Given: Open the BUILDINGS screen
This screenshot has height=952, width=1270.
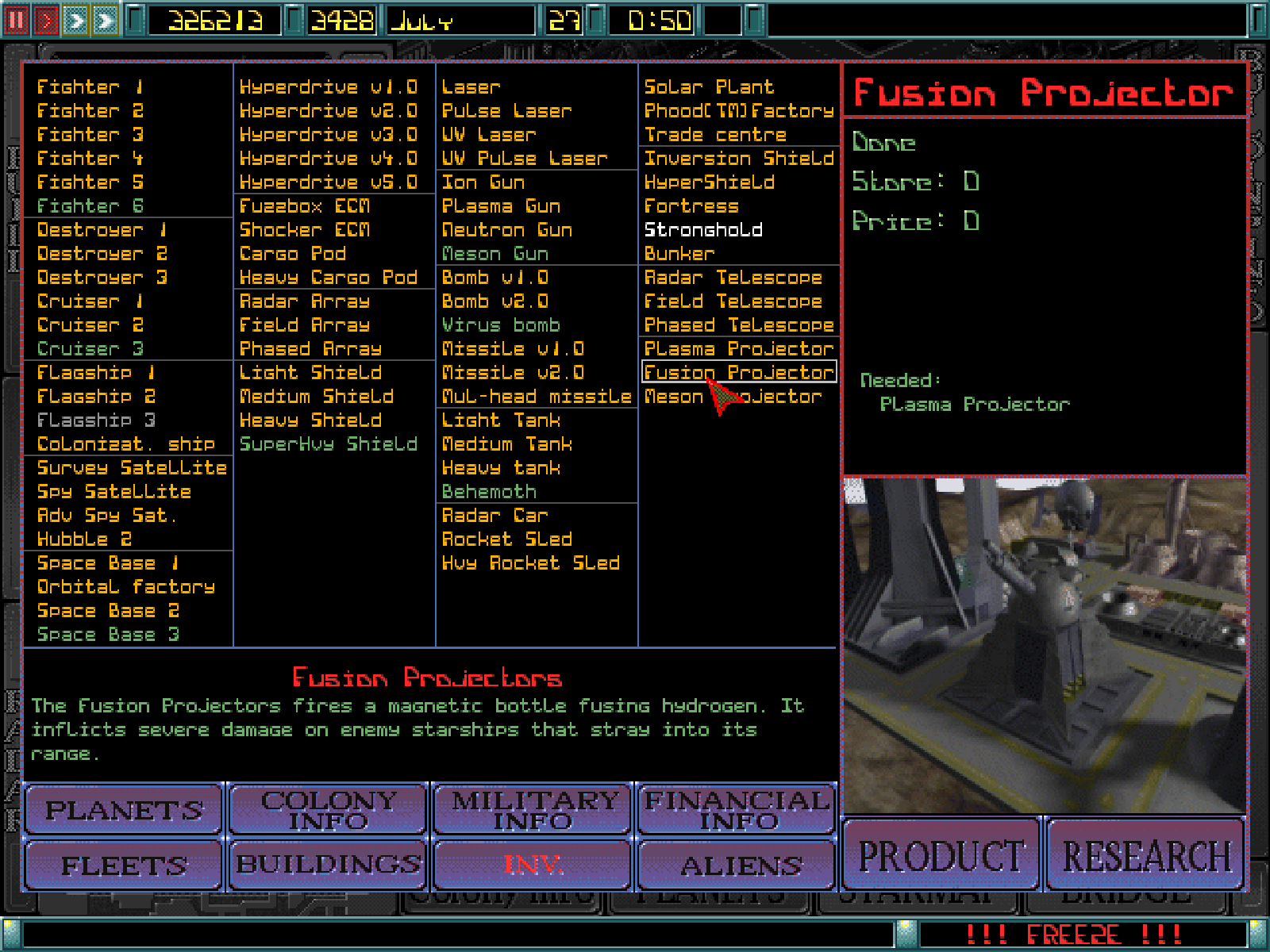Looking at the screenshot, I should click(x=328, y=865).
